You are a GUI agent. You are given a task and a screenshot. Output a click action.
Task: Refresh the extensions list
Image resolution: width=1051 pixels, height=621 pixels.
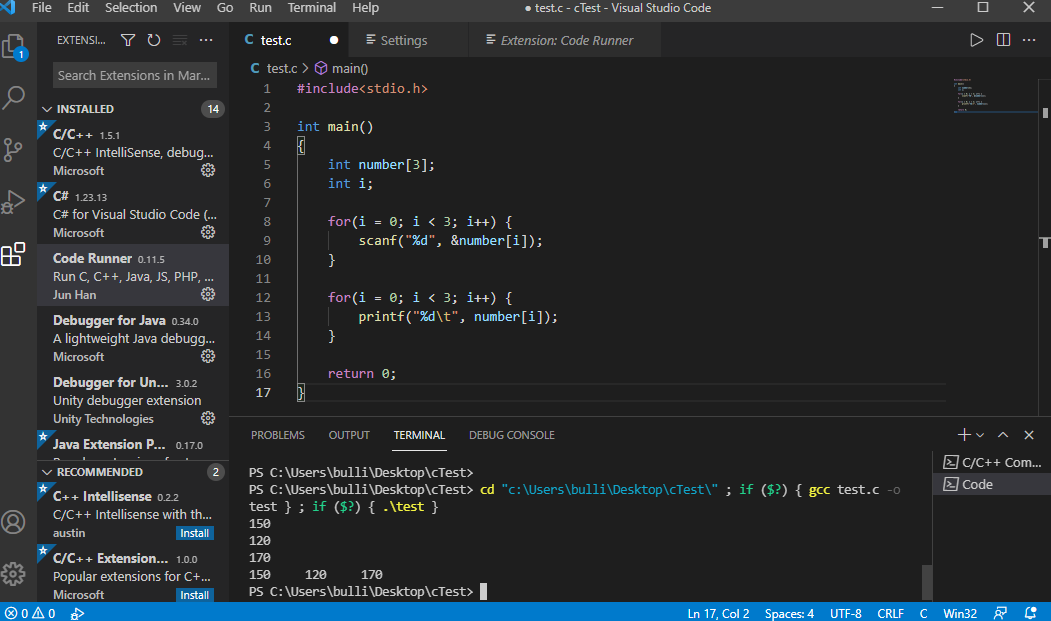click(x=153, y=40)
